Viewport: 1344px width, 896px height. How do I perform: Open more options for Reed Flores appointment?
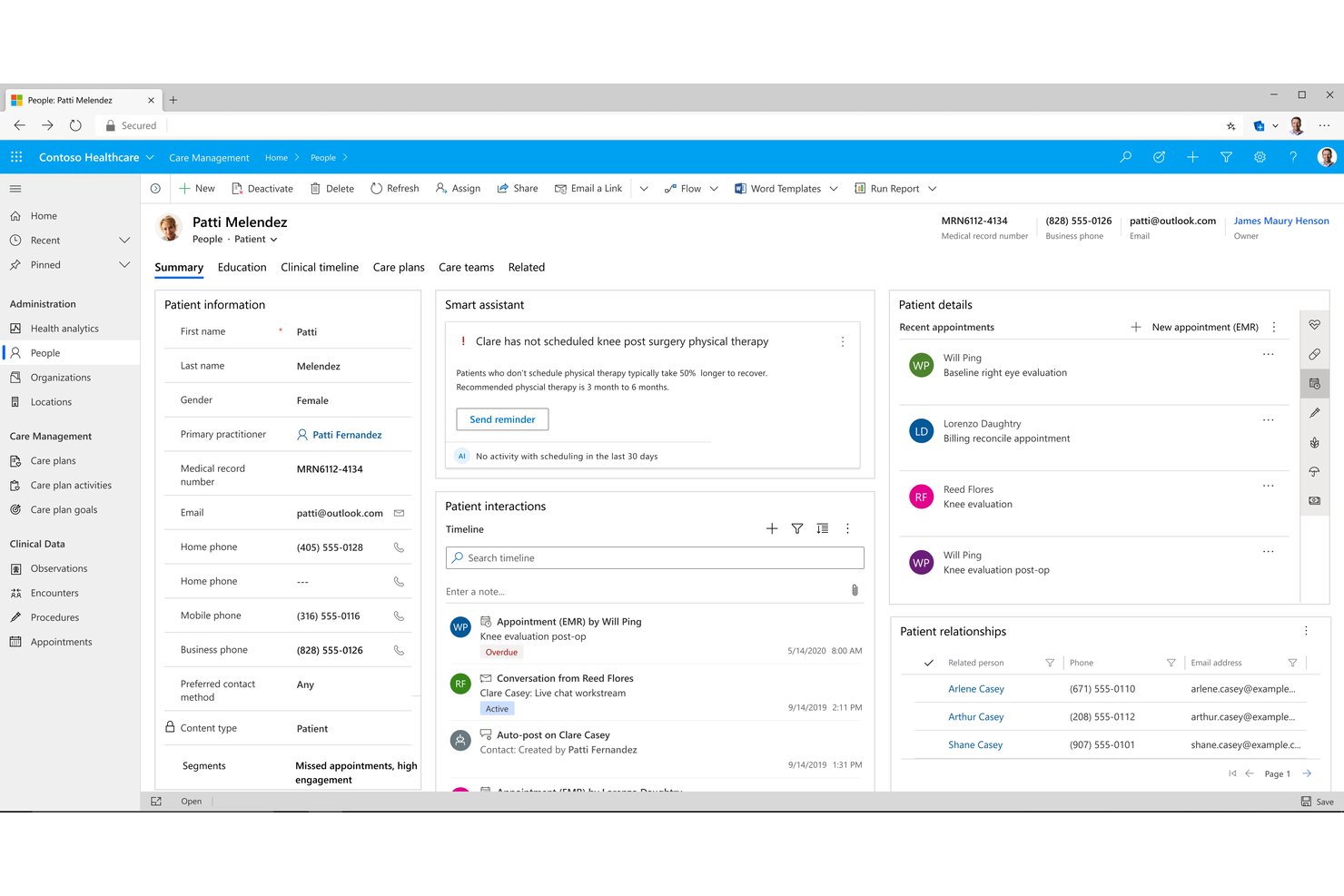coord(1268,486)
